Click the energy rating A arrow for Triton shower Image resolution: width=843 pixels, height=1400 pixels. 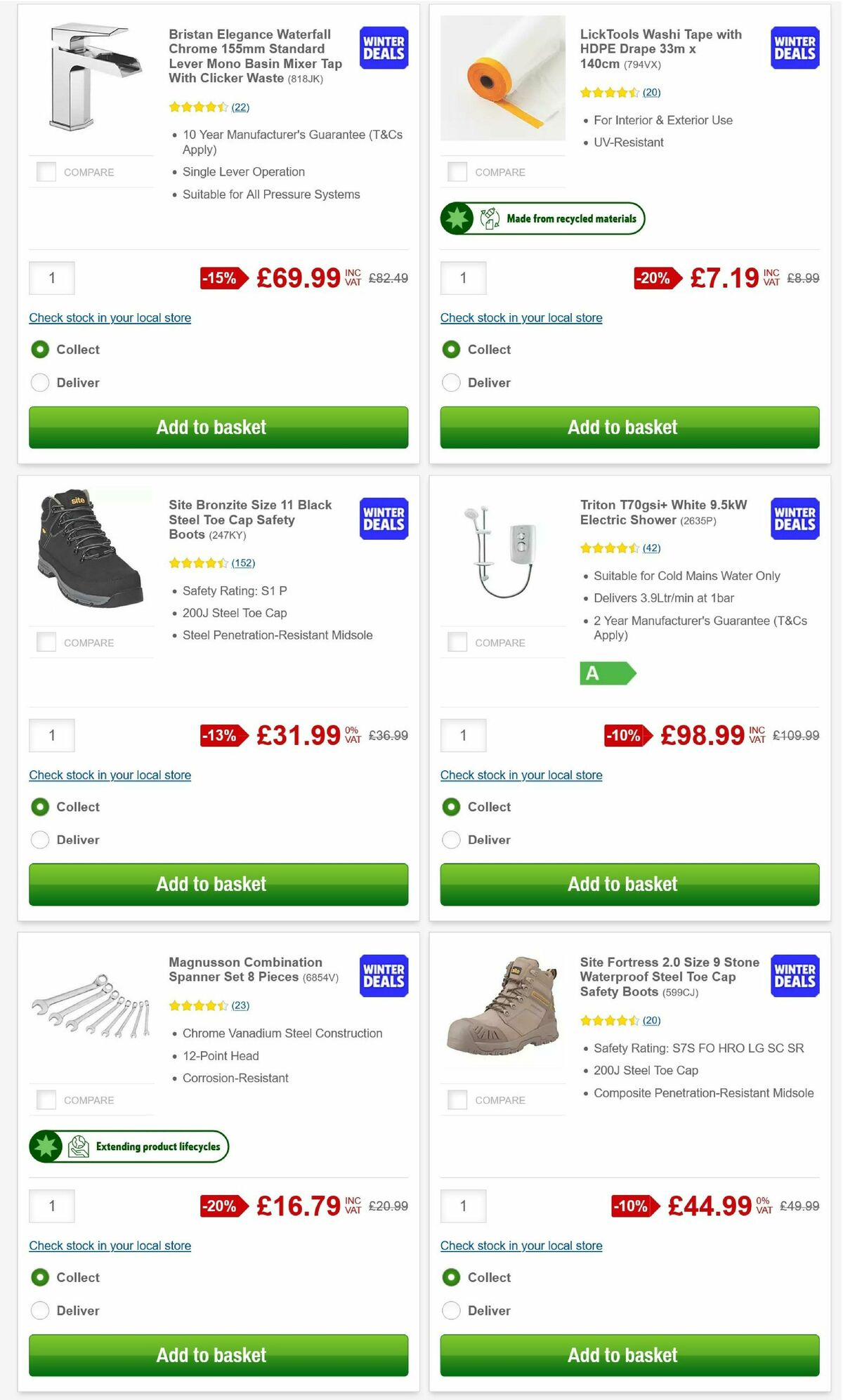point(608,674)
